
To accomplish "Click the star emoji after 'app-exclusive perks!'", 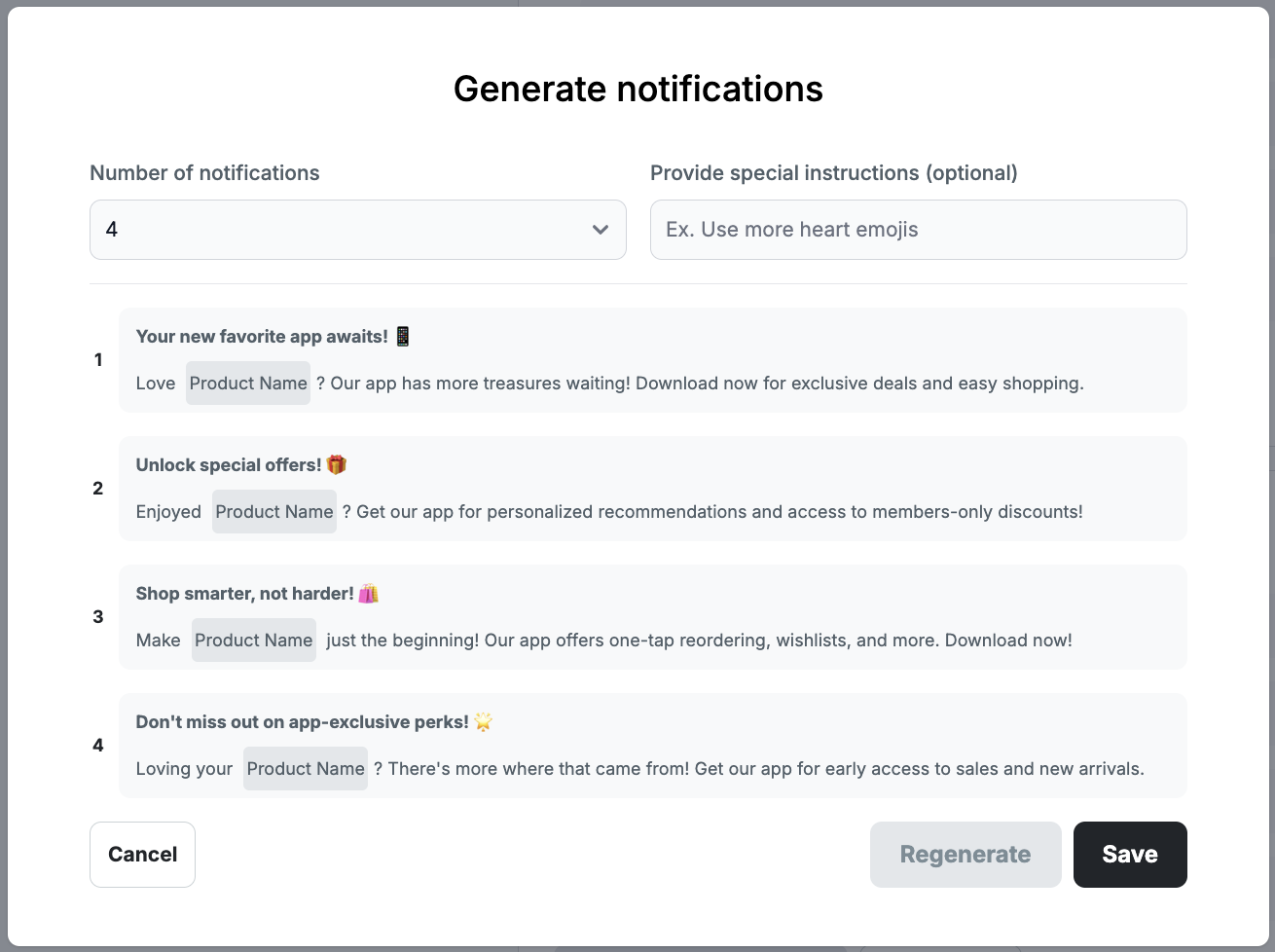I will pyautogui.click(x=483, y=722).
